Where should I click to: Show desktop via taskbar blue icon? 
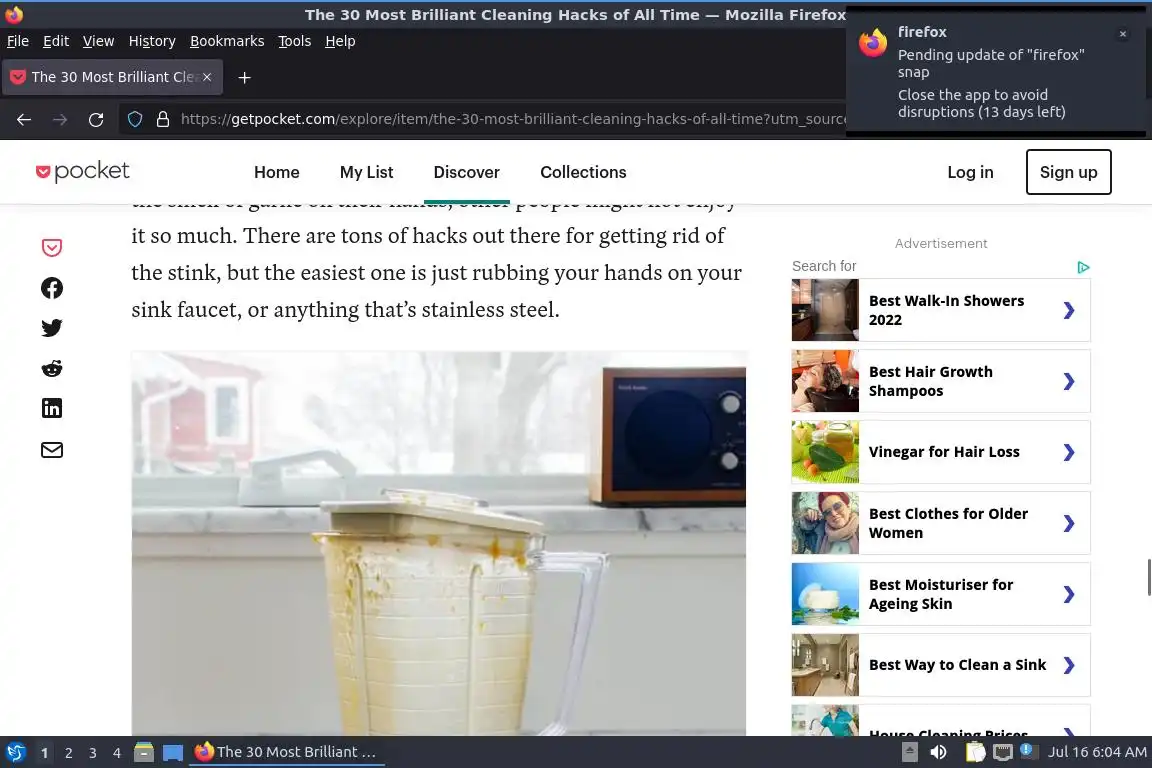click(173, 753)
